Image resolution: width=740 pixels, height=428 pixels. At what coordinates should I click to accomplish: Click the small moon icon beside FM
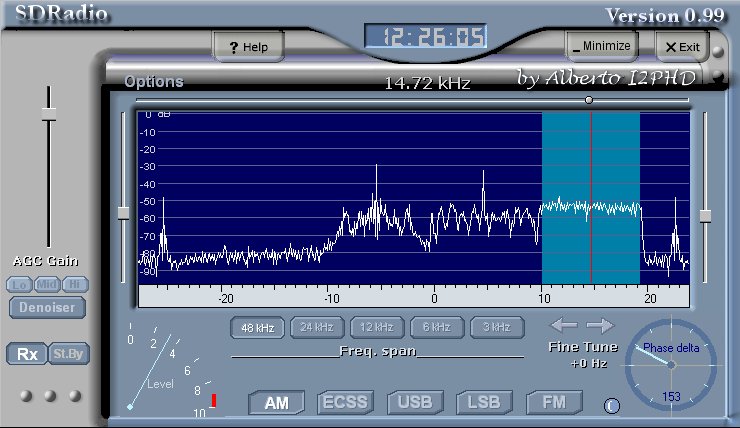point(612,405)
